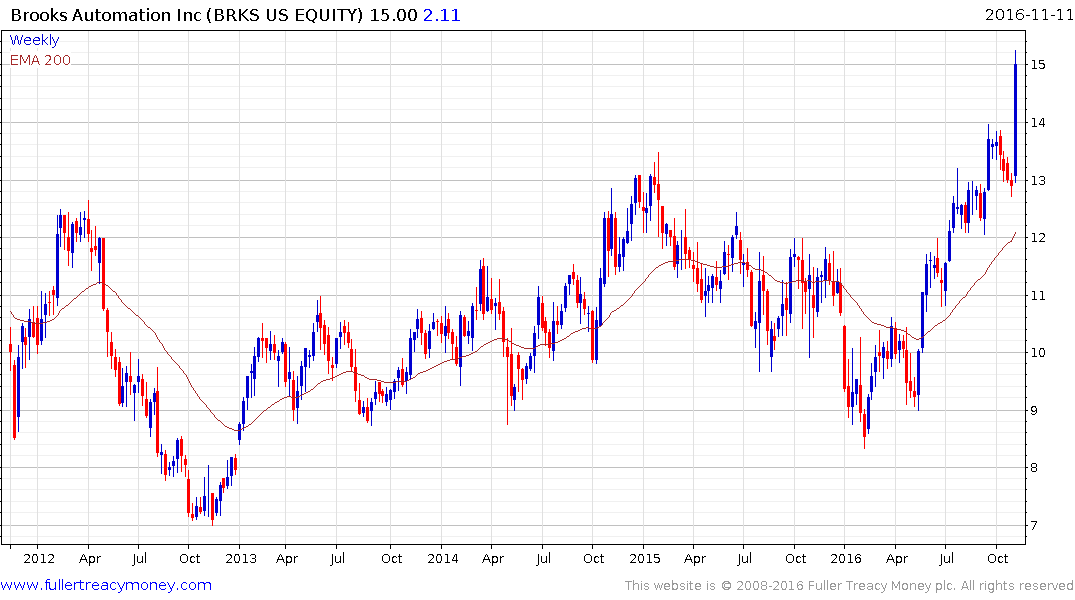This screenshot has width=1075, height=600.
Task: Click the last price value 15.00
Action: 394,15
